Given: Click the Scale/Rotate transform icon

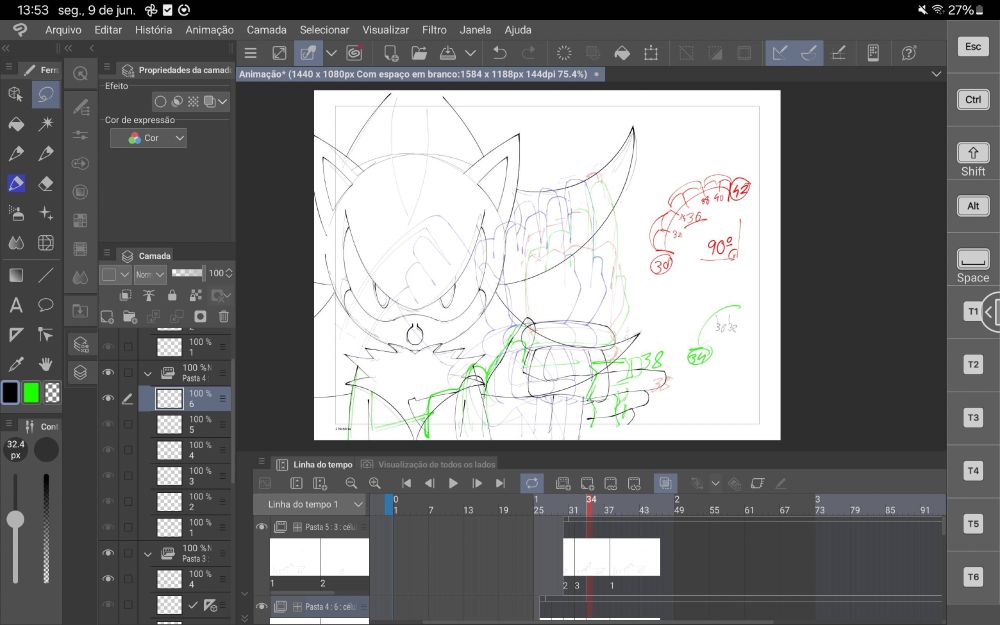Looking at the screenshot, I should (651, 53).
